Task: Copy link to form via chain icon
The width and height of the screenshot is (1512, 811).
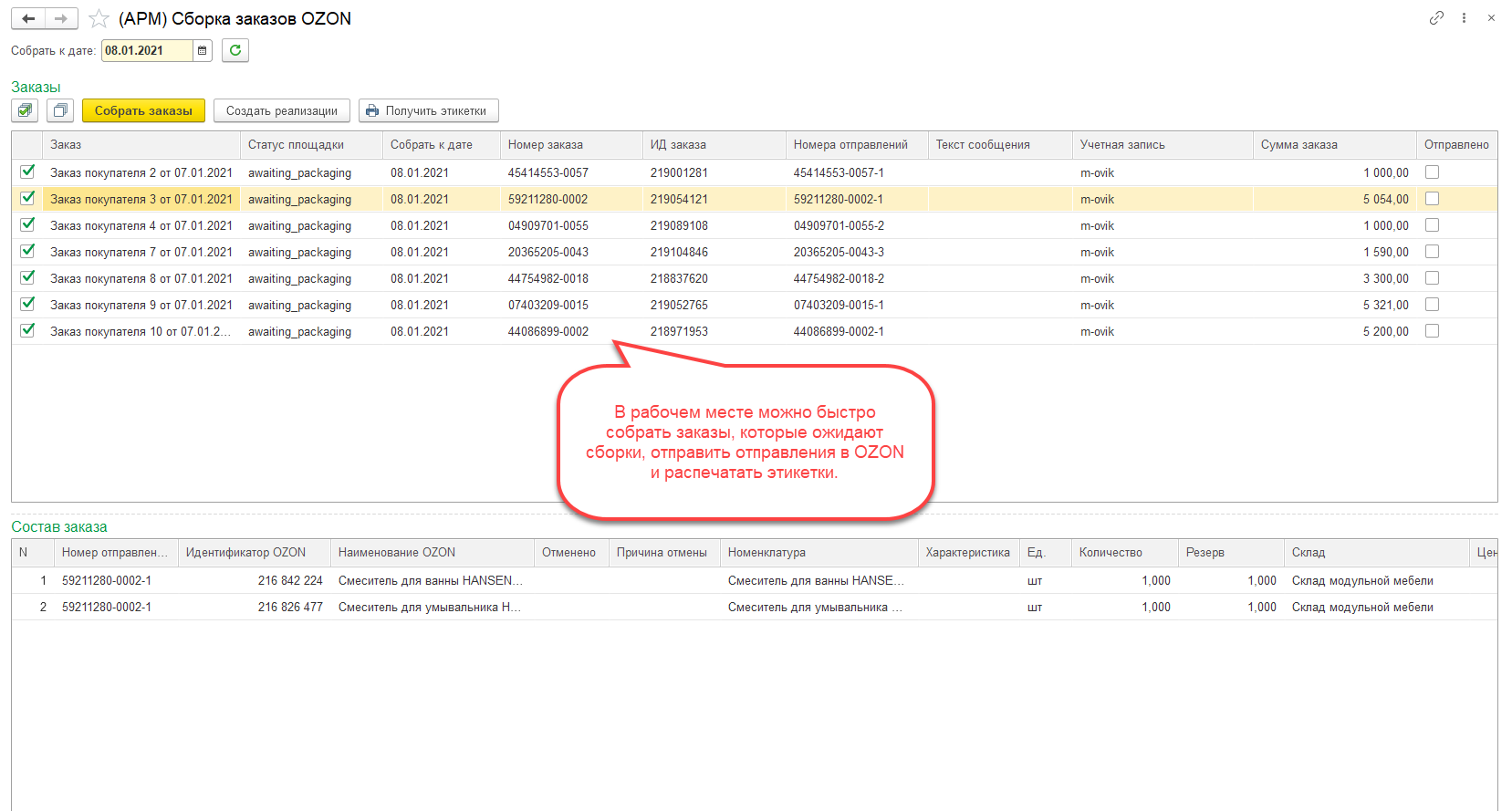Action: (x=1436, y=18)
